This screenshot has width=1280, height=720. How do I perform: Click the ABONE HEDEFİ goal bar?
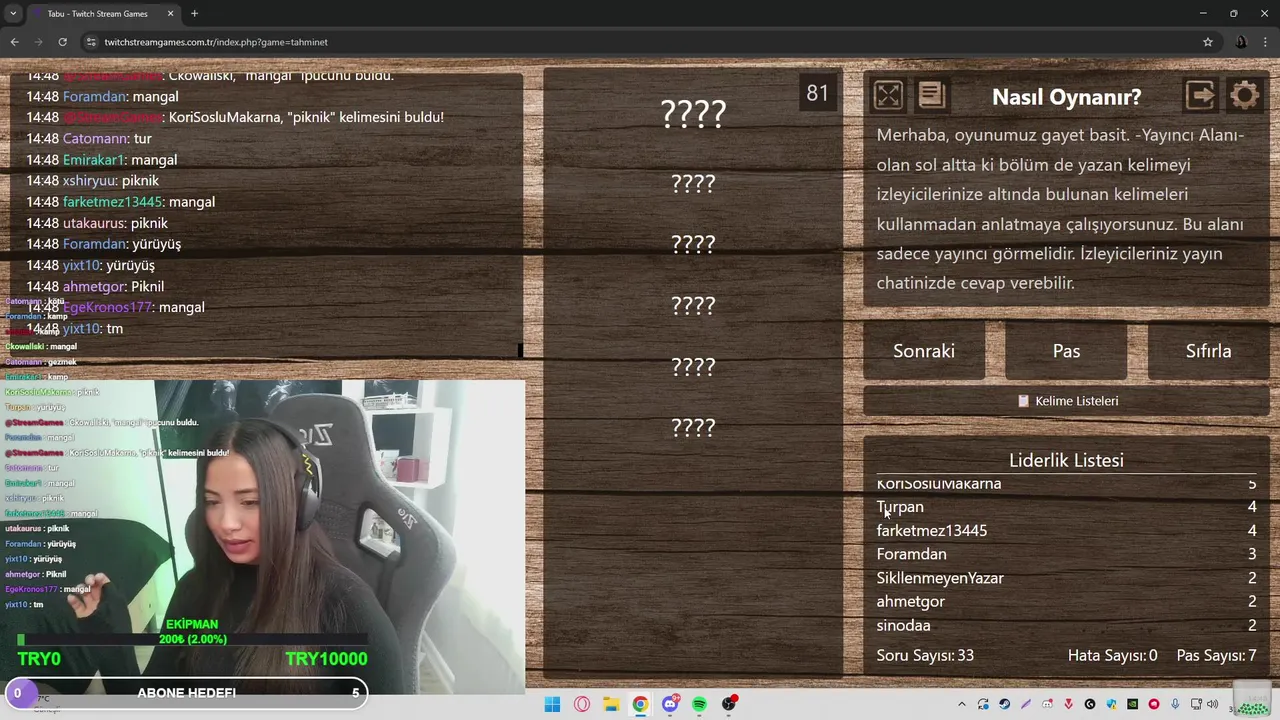[x=186, y=693]
